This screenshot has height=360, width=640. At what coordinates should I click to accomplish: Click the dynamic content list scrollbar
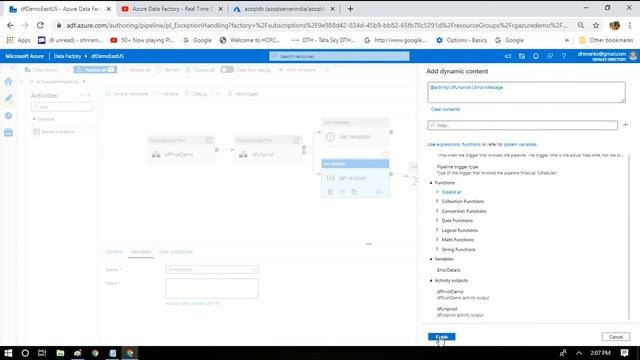click(x=629, y=237)
